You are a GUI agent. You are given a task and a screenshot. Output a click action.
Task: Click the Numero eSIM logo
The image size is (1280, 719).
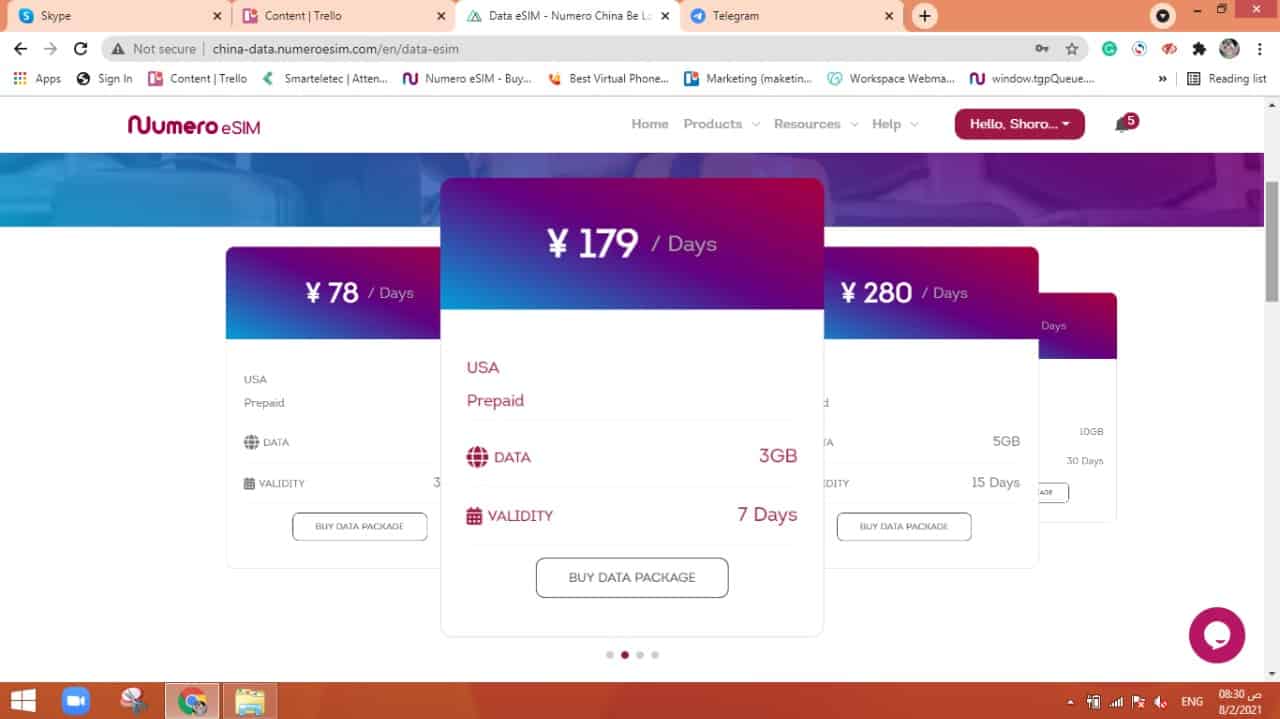(x=193, y=125)
